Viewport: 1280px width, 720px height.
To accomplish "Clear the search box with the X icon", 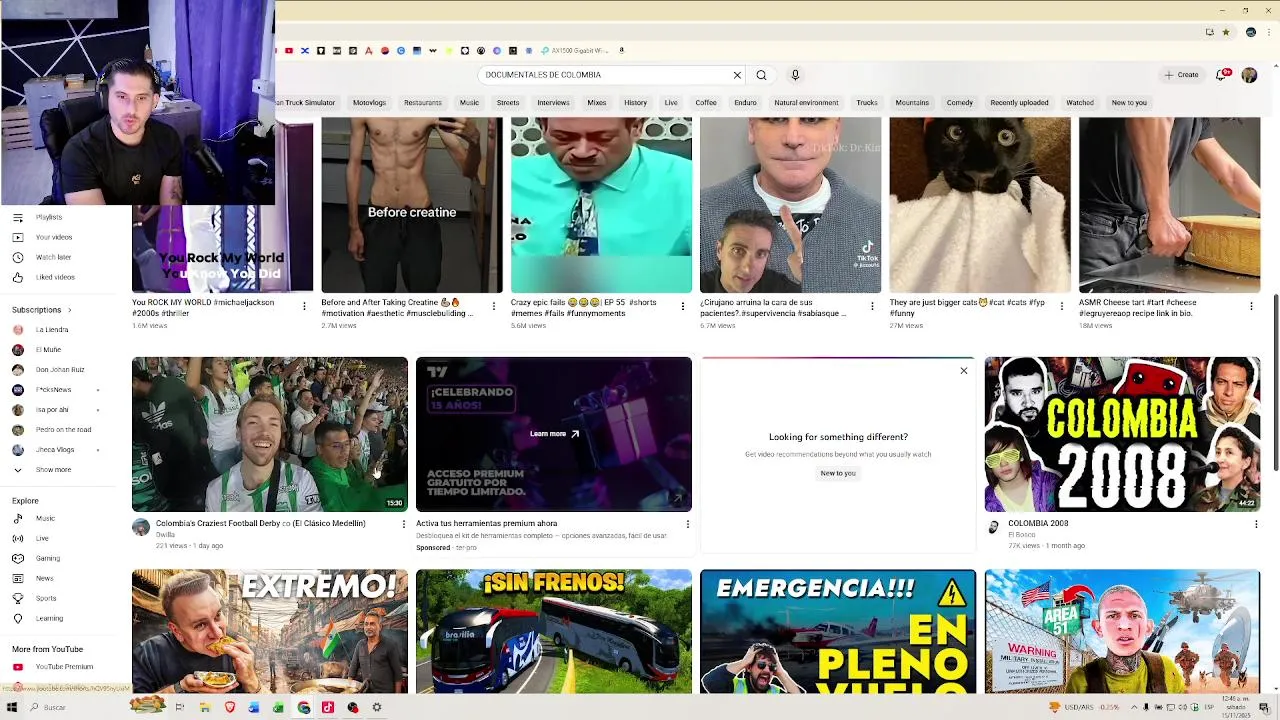I will [x=737, y=75].
